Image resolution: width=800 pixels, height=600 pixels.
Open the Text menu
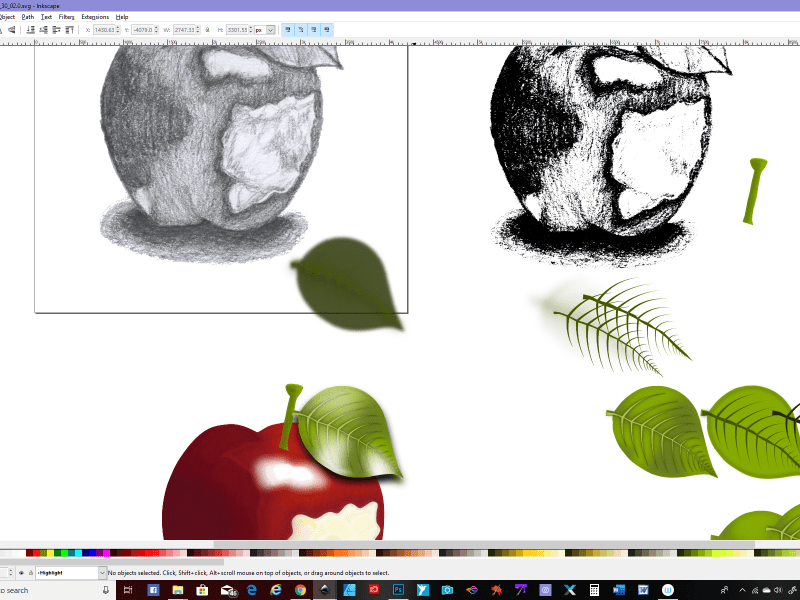point(46,17)
